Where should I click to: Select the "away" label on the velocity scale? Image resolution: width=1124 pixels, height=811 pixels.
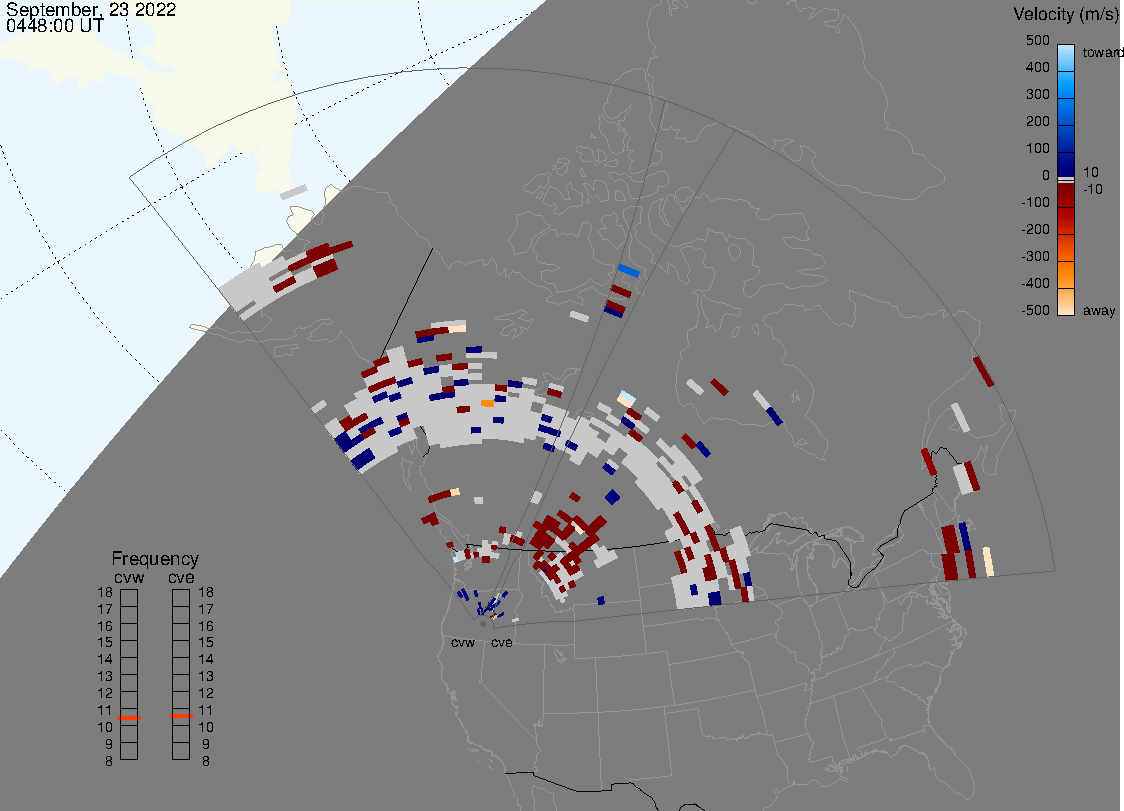(1099, 310)
